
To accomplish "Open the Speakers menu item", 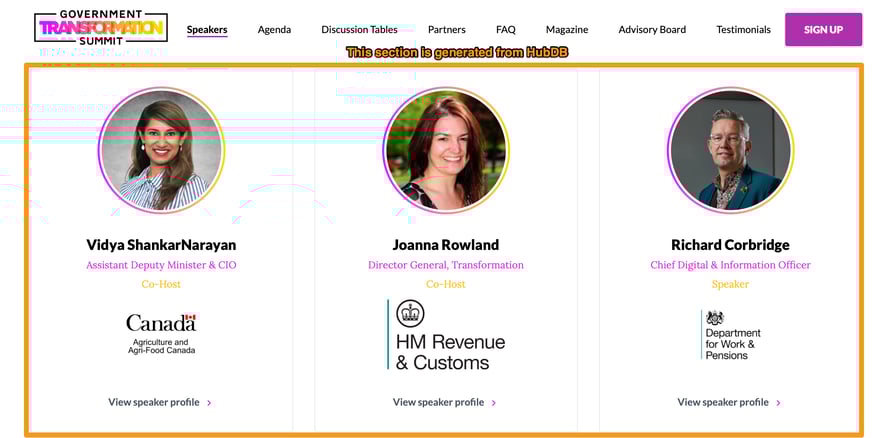I will (207, 29).
